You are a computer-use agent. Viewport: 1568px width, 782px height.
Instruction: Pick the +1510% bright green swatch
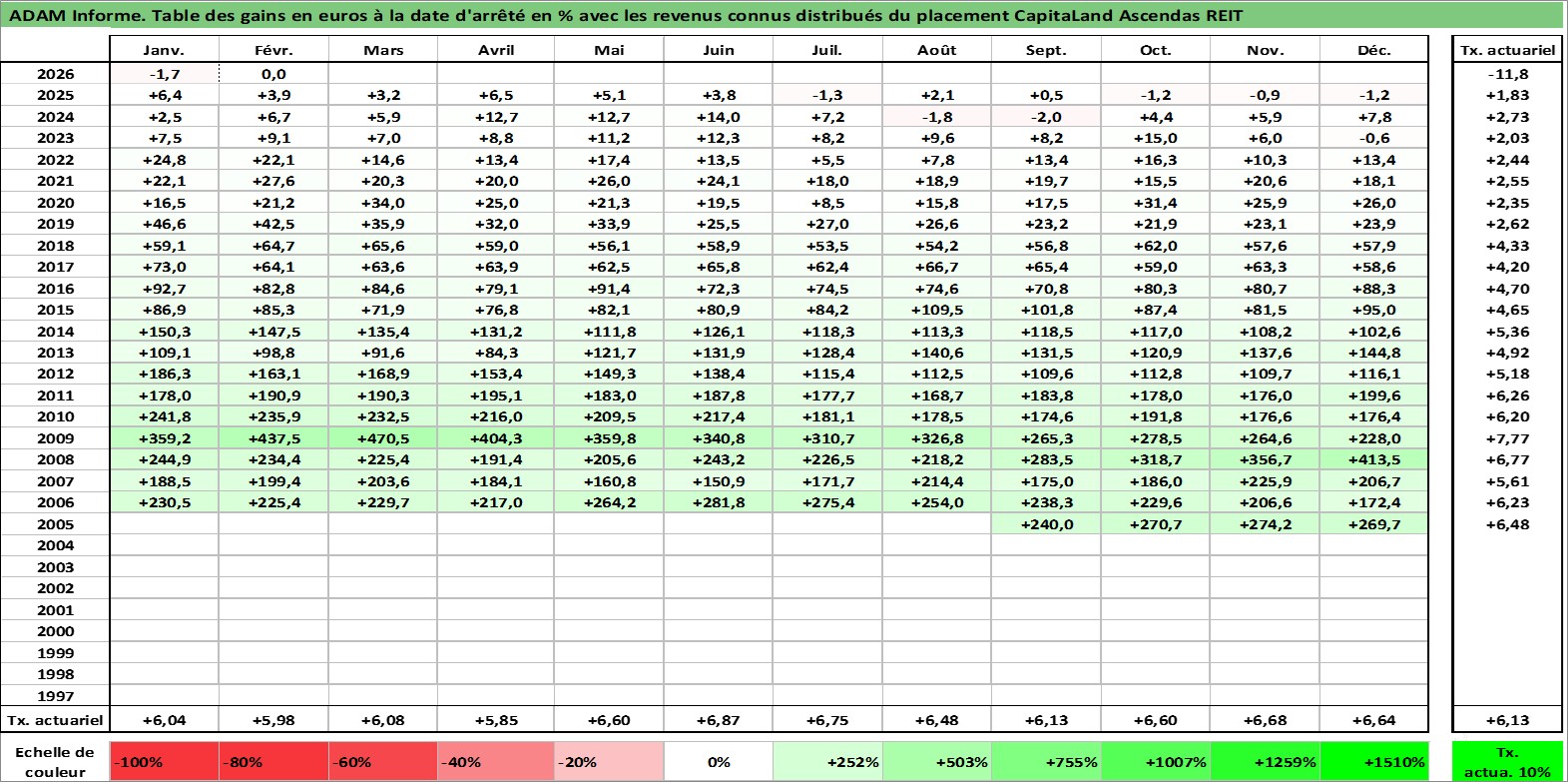point(1374,762)
